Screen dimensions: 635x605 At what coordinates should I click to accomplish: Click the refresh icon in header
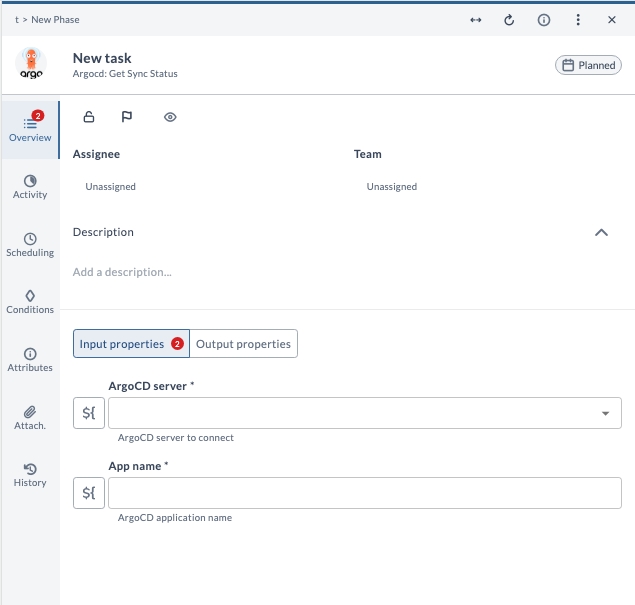click(509, 20)
